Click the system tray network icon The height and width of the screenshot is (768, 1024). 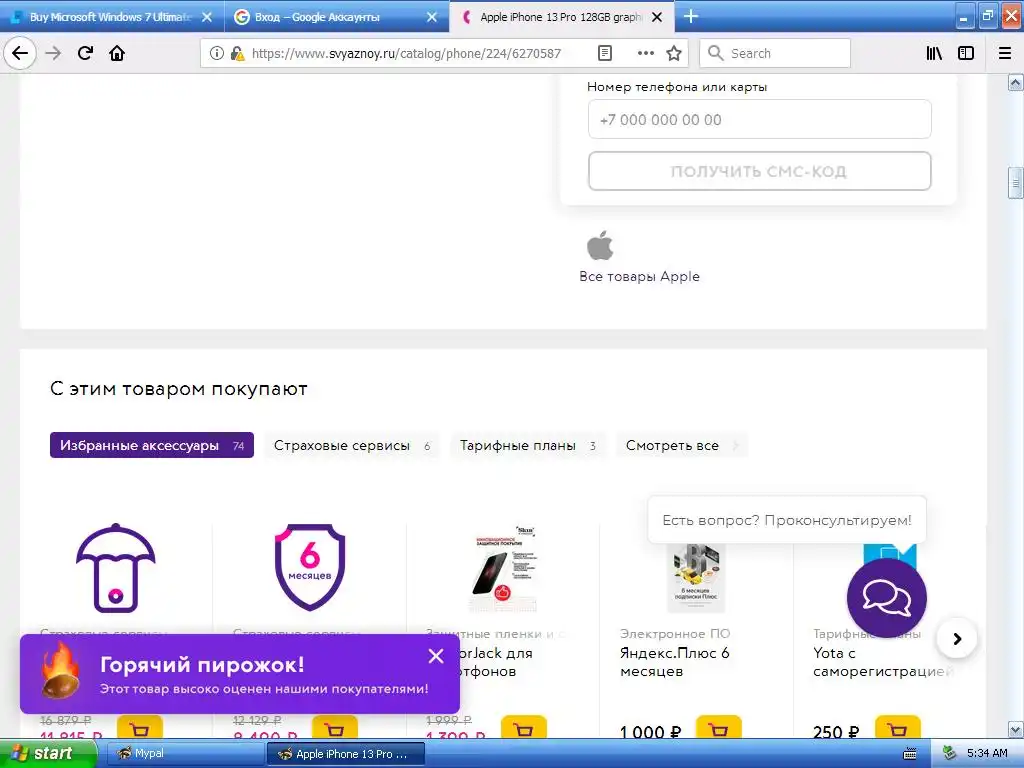click(x=949, y=754)
